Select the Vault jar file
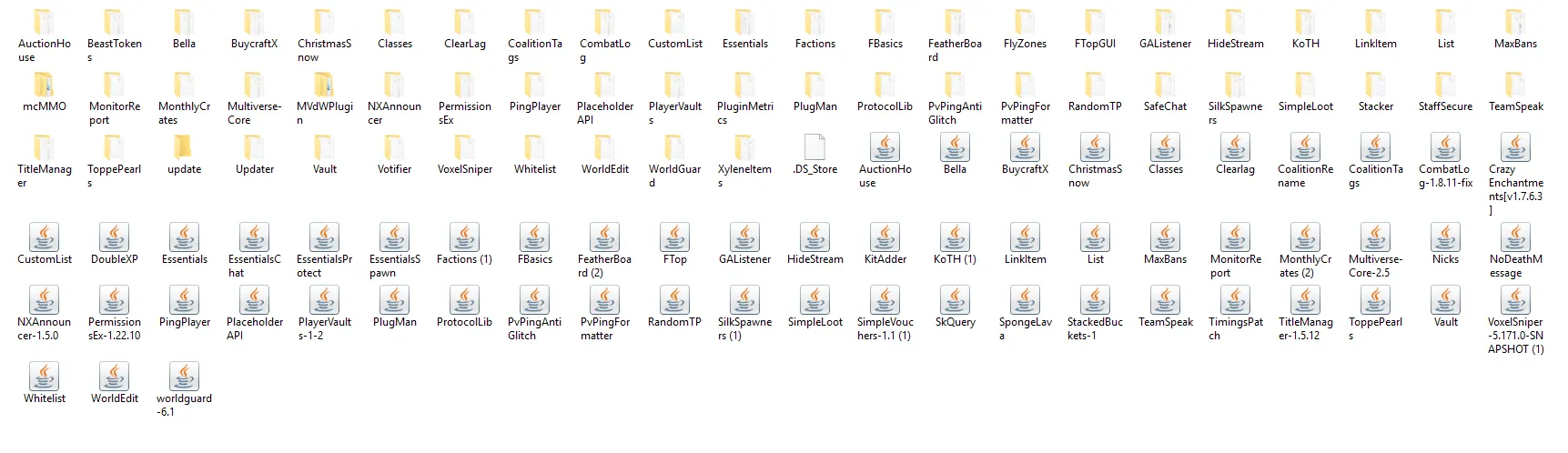 1445,307
